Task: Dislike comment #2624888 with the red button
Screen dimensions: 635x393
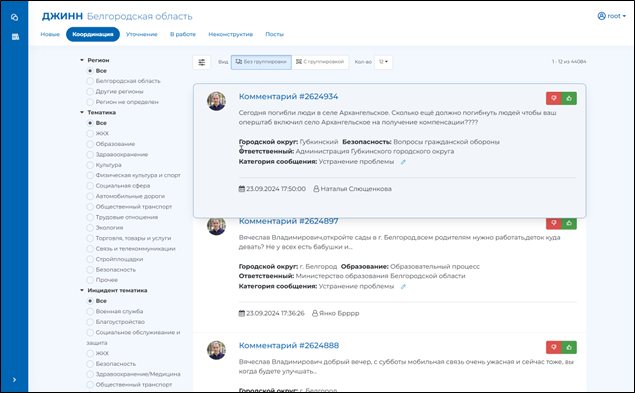Action: (554, 347)
